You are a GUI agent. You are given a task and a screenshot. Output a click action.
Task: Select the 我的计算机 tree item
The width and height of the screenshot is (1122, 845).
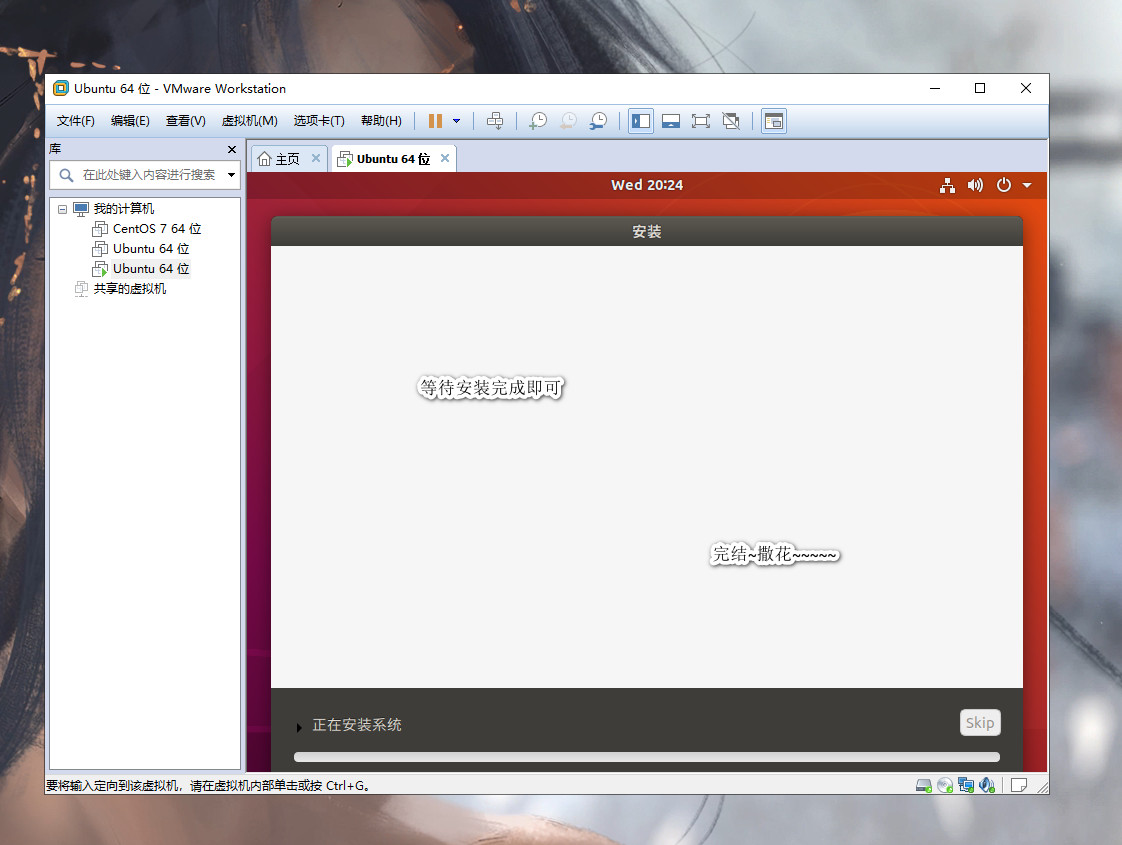tap(124, 209)
